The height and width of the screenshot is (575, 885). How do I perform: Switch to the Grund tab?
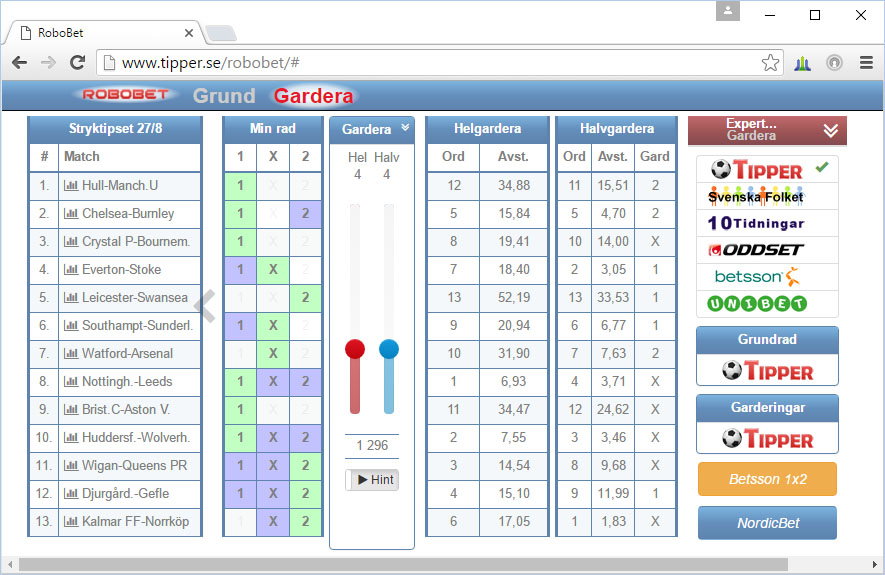[224, 96]
